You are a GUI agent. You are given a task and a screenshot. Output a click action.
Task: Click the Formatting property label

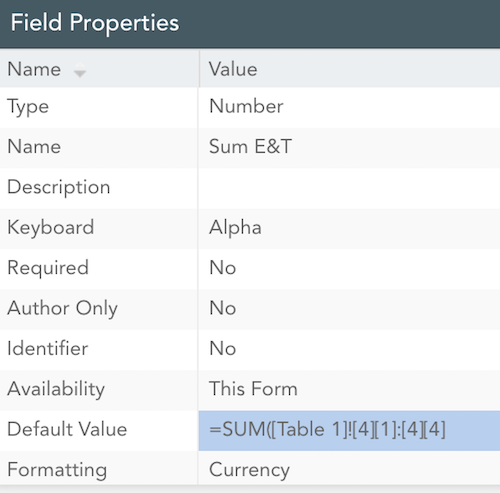[x=57, y=470]
